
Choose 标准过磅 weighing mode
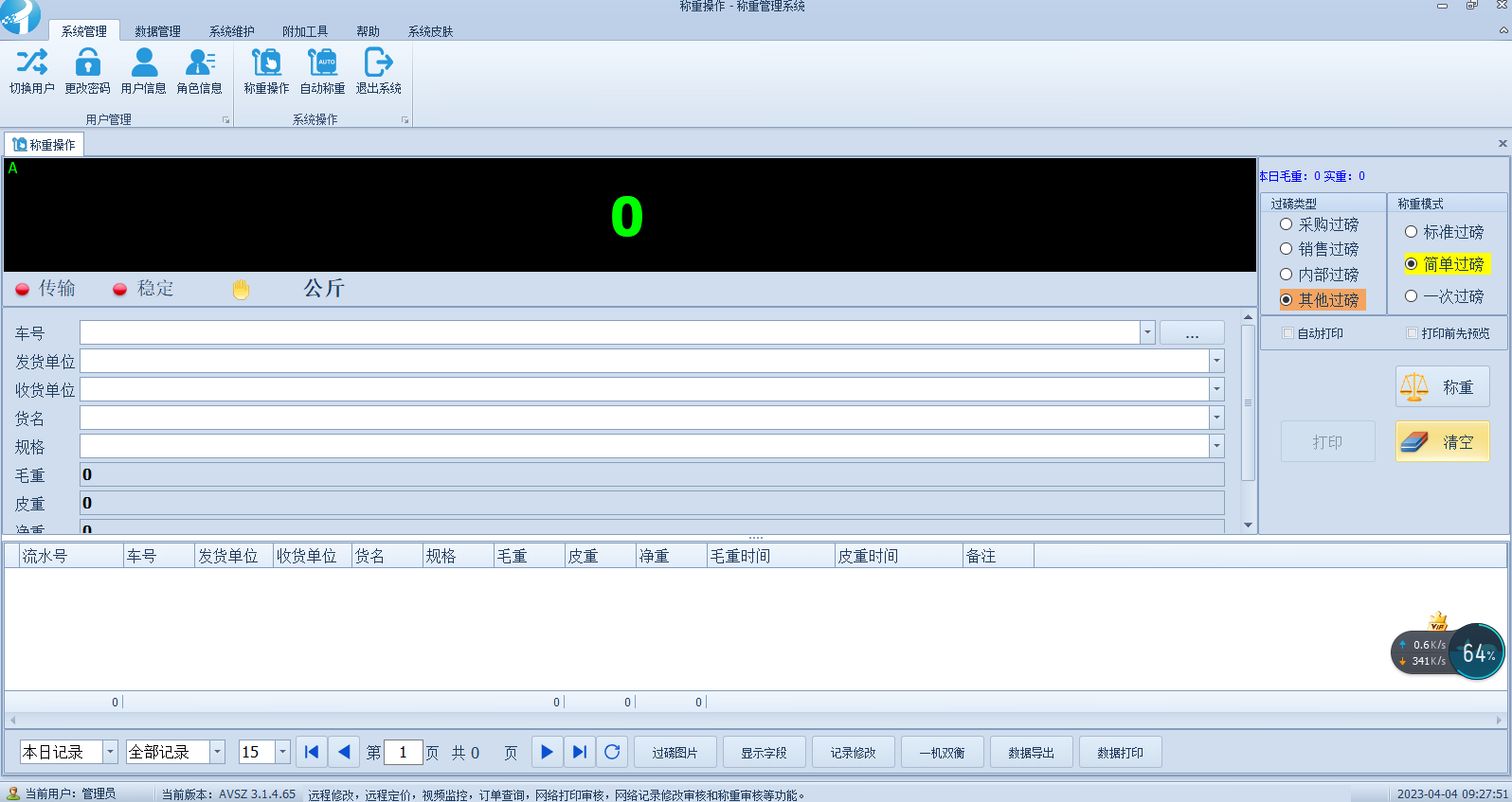click(1412, 232)
